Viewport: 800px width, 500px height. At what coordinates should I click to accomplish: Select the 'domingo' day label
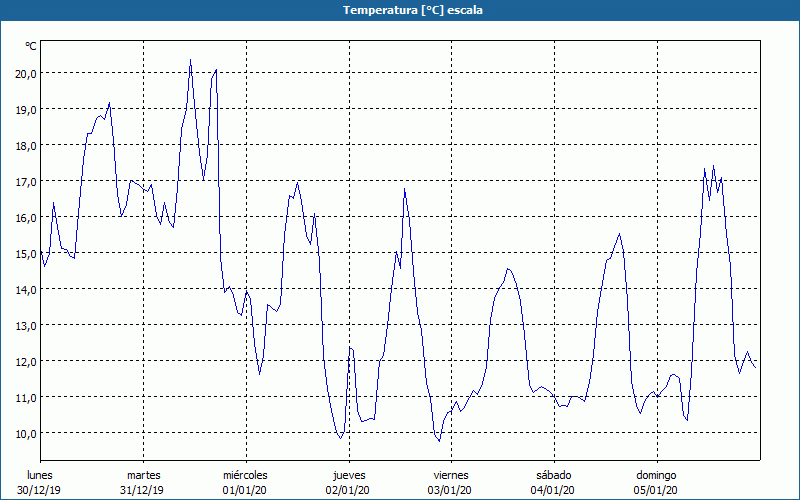tap(656, 476)
